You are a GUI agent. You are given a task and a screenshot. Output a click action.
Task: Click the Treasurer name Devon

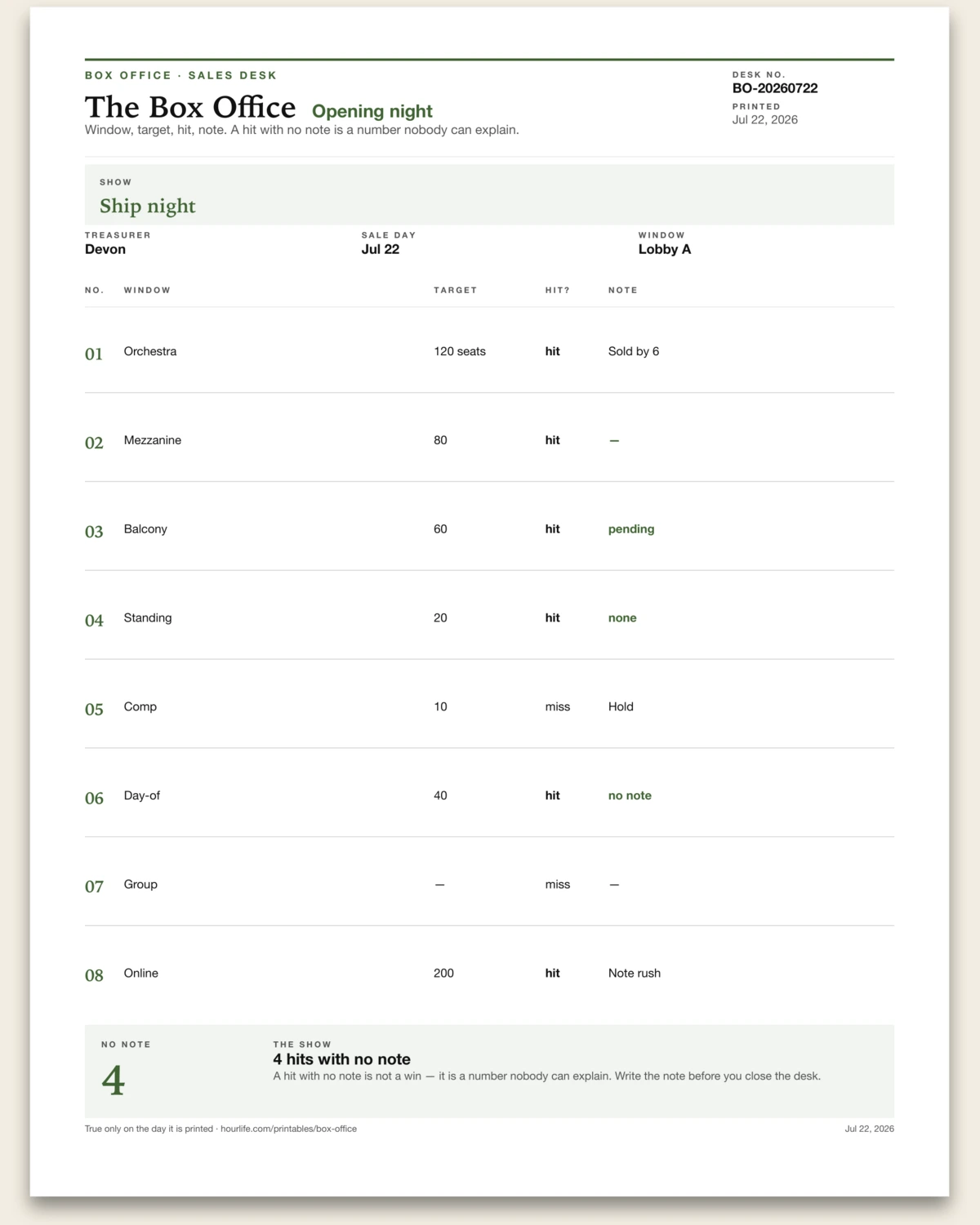pos(105,249)
